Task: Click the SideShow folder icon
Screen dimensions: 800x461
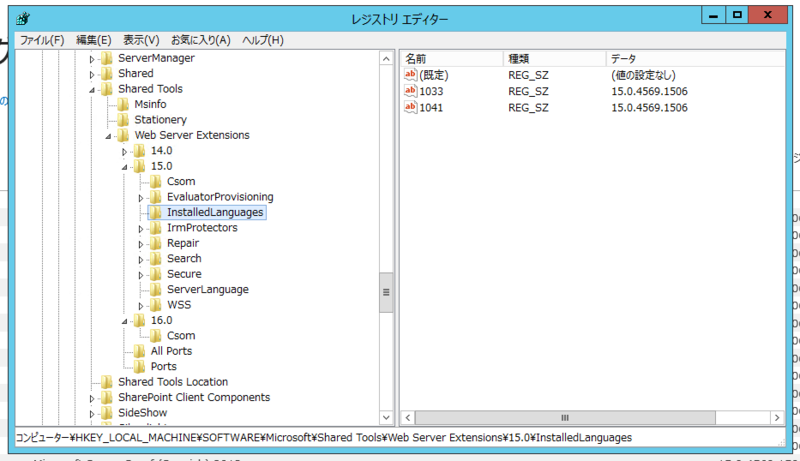Action: point(107,413)
